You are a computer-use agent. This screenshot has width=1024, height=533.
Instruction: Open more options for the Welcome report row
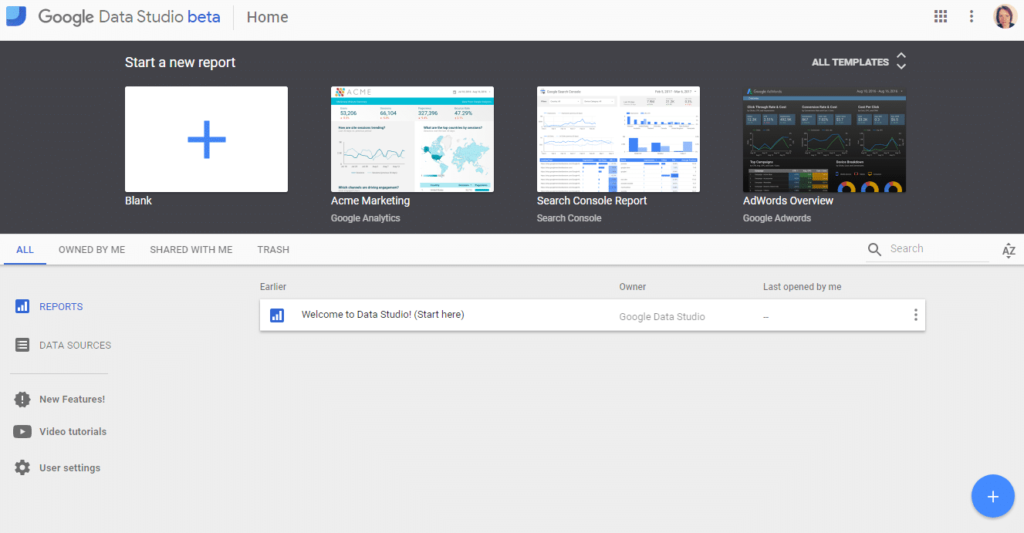point(915,315)
